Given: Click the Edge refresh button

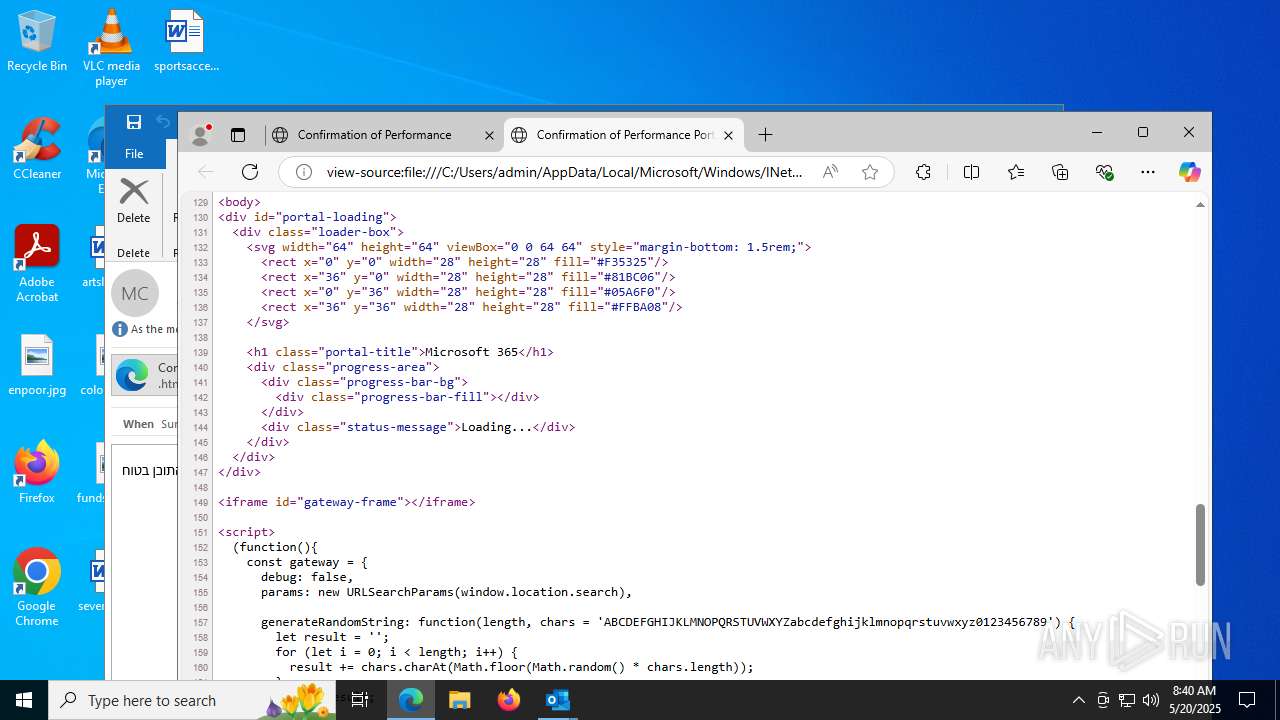Looking at the screenshot, I should pyautogui.click(x=250, y=172).
